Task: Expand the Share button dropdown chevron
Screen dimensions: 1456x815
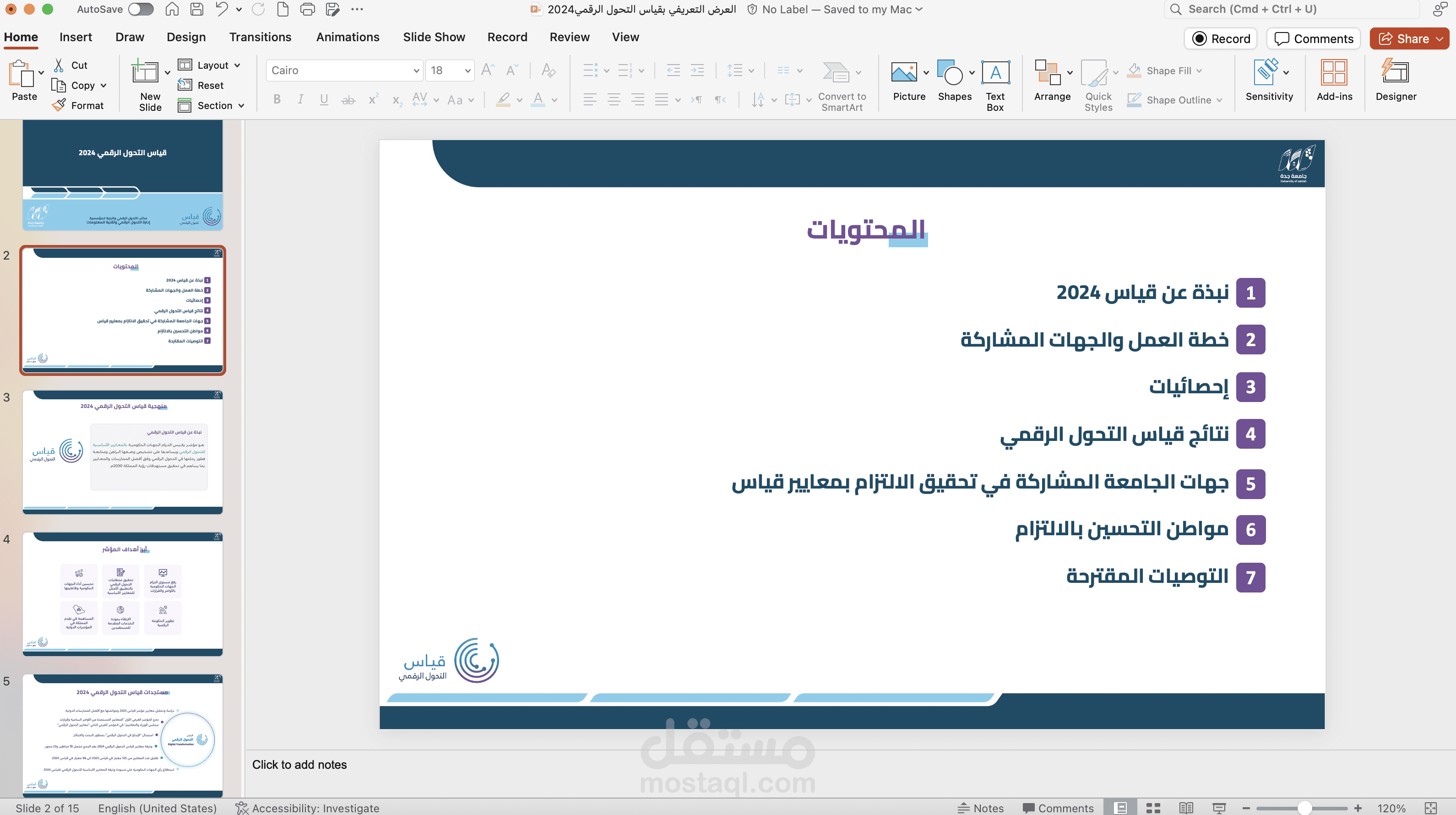Action: tap(1440, 38)
